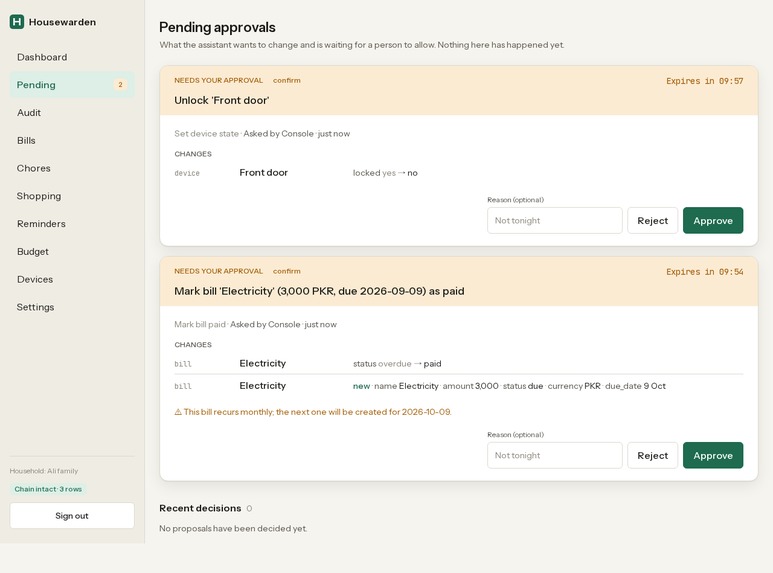Image resolution: width=773 pixels, height=573 pixels.
Task: Open the Dashboard page
Action: [x=72, y=57]
